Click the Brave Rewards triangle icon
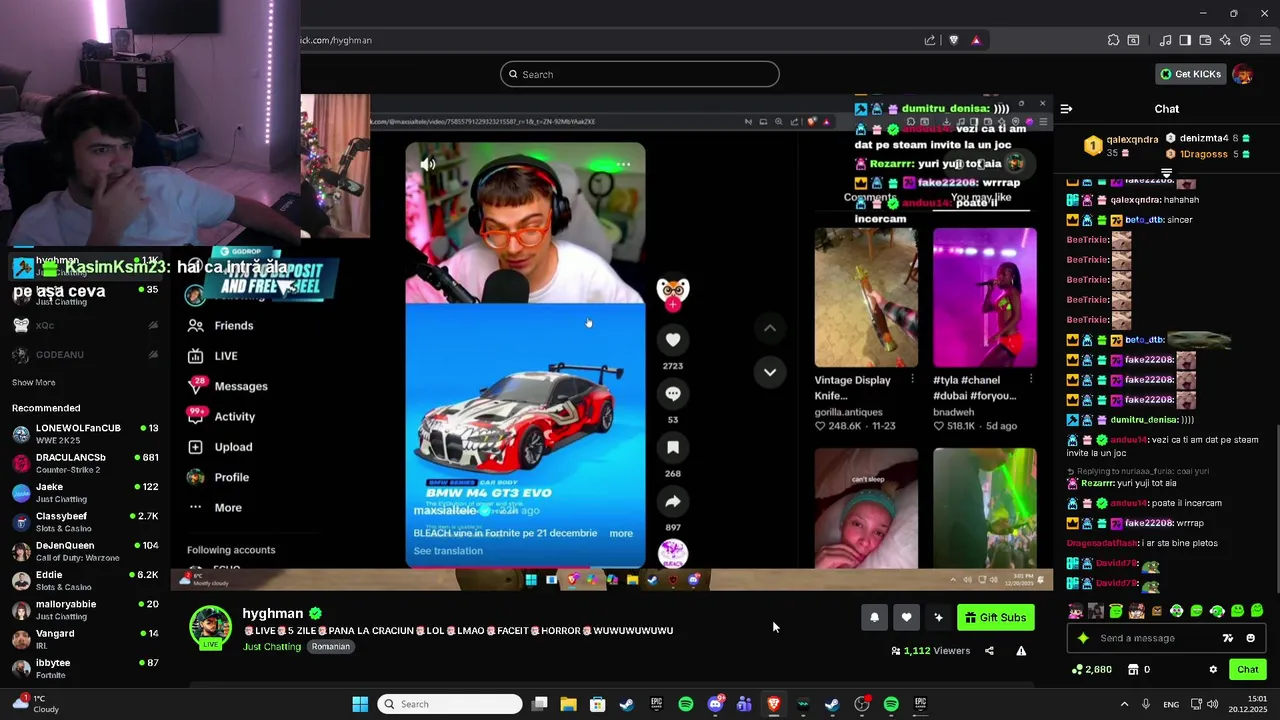The height and width of the screenshot is (720, 1280). coord(976,40)
